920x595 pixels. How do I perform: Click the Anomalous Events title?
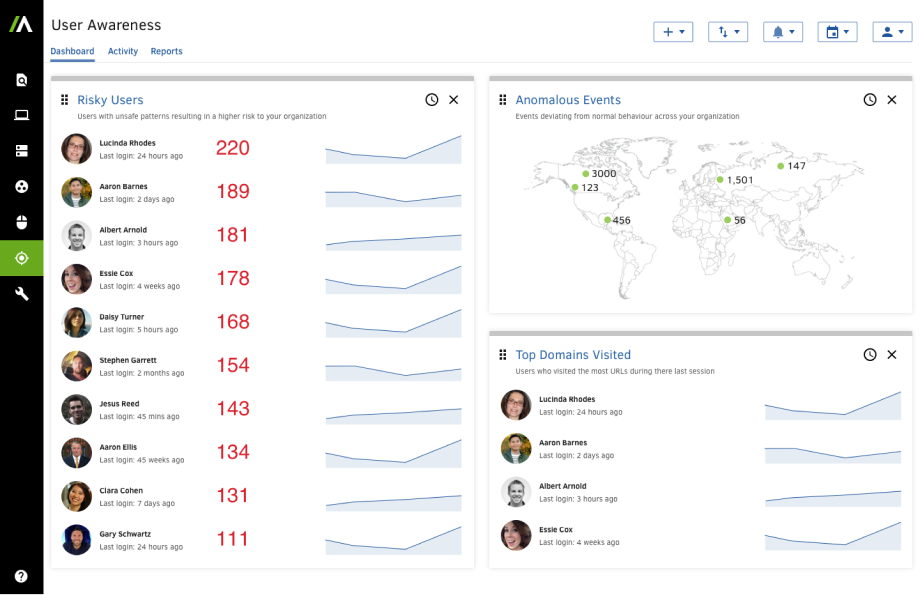568,100
